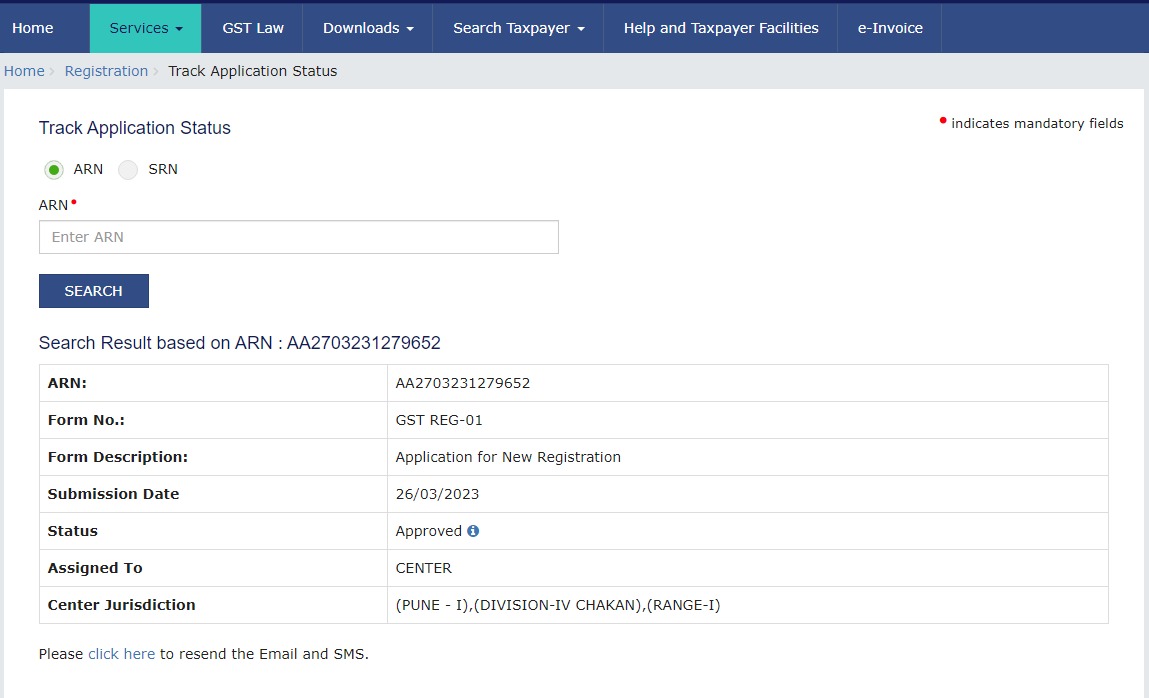Select the ARN radio button

click(x=53, y=170)
